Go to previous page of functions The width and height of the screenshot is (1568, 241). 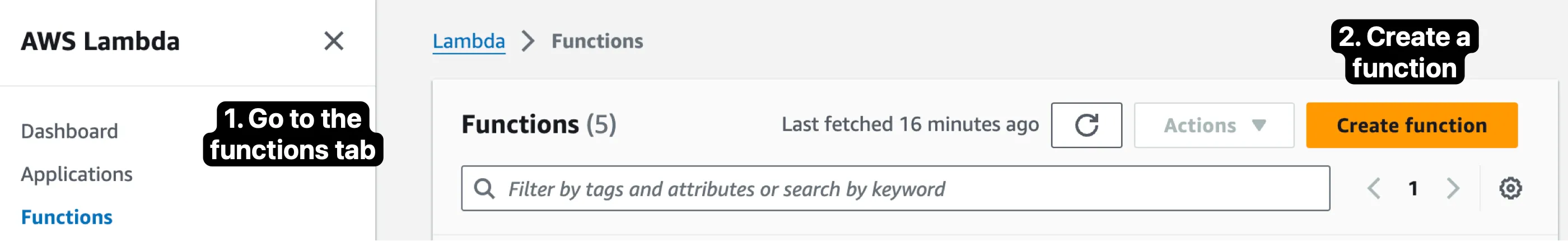[x=1373, y=189]
